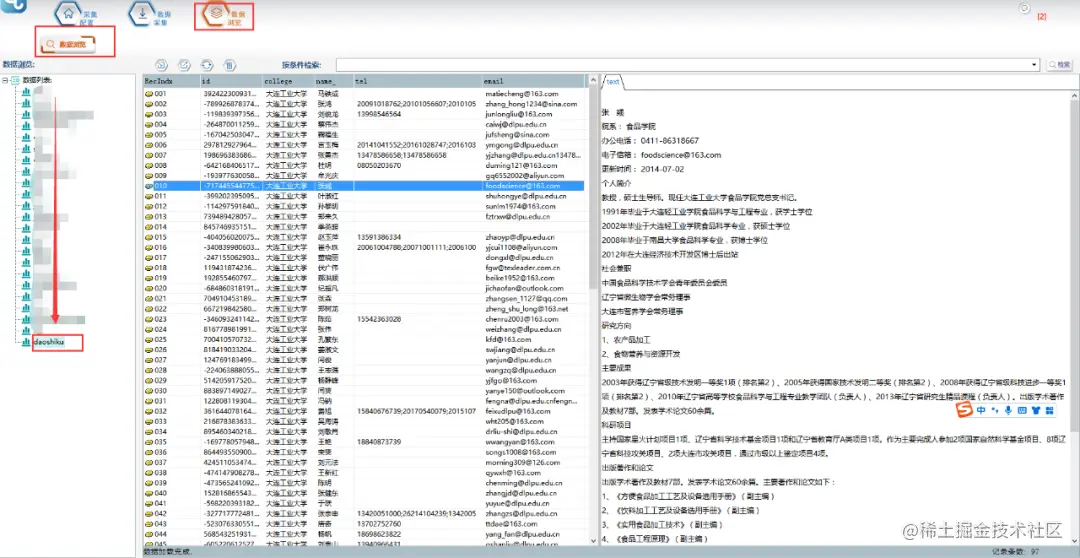Click email cell yanye150@outlook.com

(524, 391)
